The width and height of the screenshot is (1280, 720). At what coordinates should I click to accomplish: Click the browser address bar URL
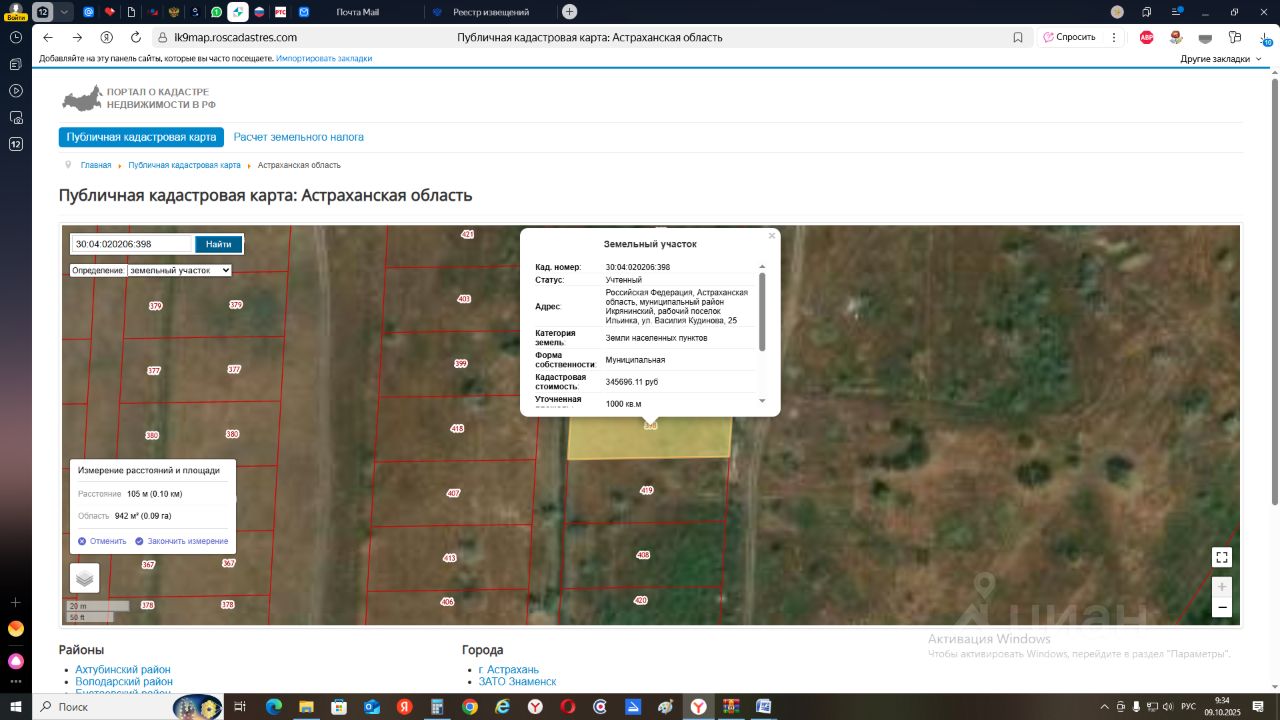click(x=236, y=37)
